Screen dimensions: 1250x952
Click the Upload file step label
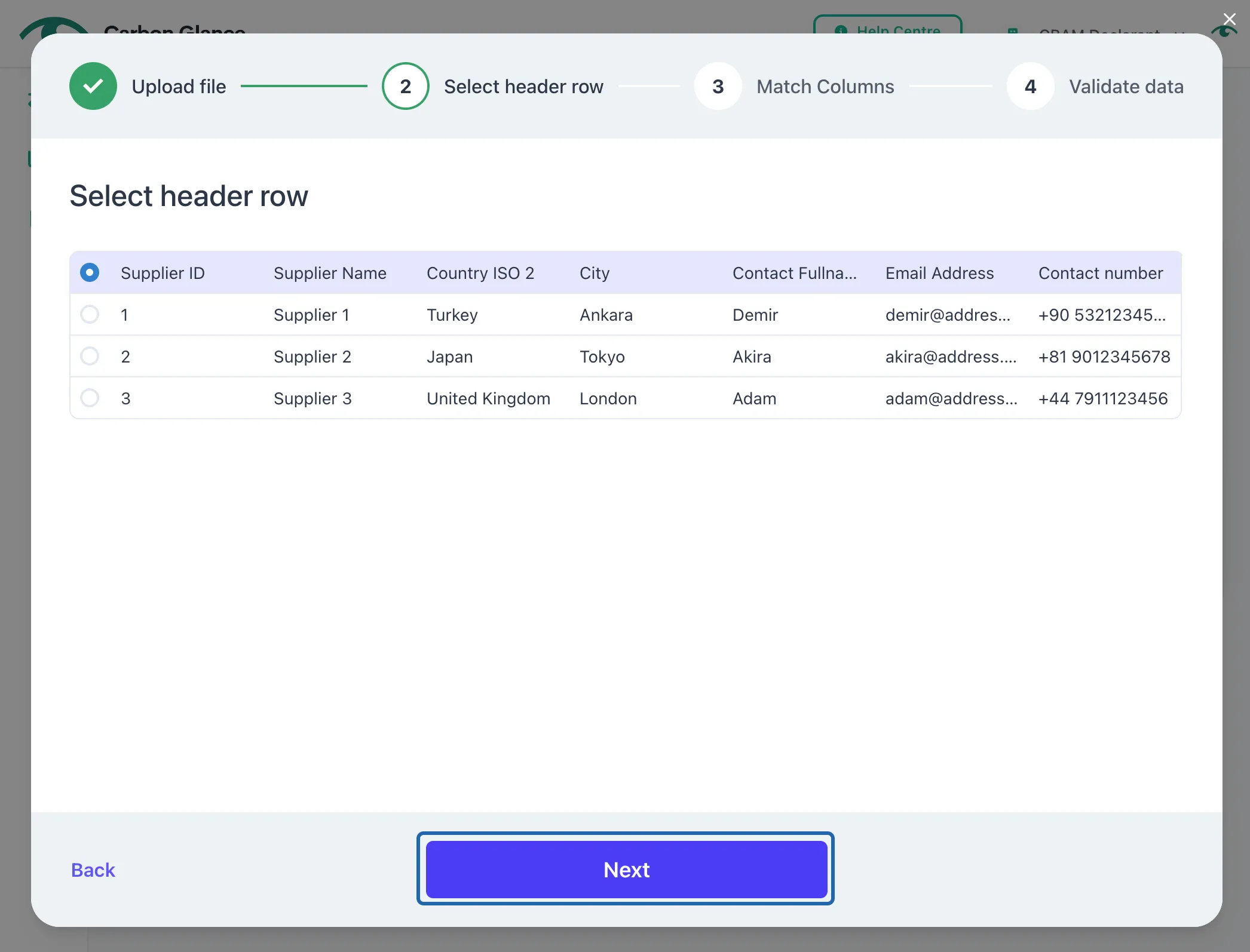(179, 87)
